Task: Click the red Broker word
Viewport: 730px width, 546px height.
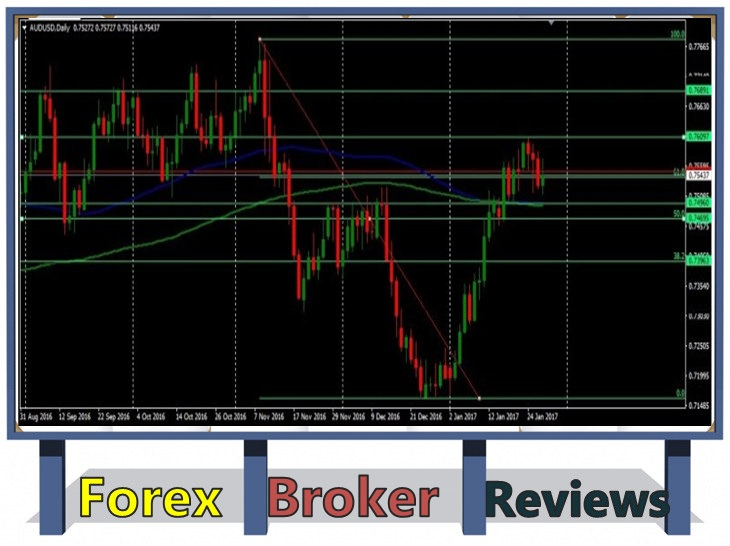Action: tap(354, 498)
